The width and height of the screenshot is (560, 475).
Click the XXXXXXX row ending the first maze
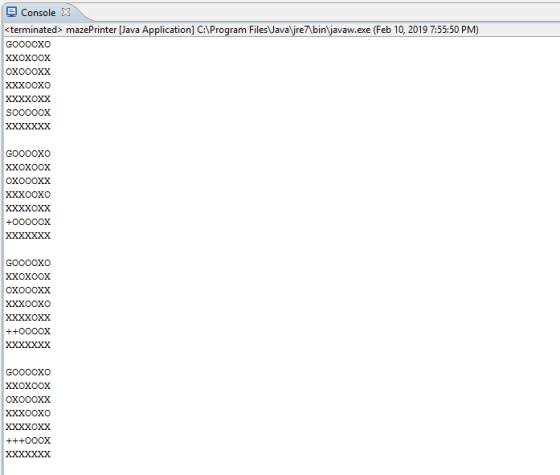pos(28,126)
